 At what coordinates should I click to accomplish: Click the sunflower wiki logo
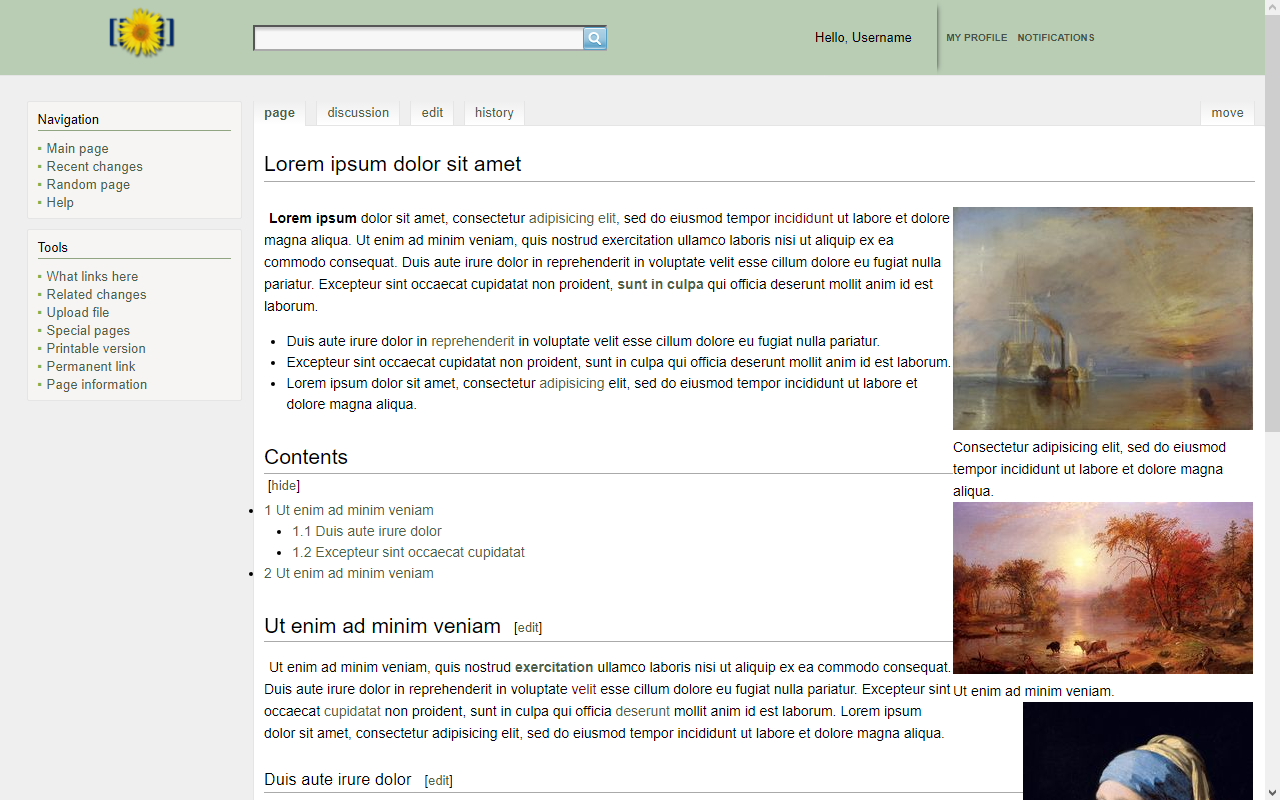coord(142,33)
